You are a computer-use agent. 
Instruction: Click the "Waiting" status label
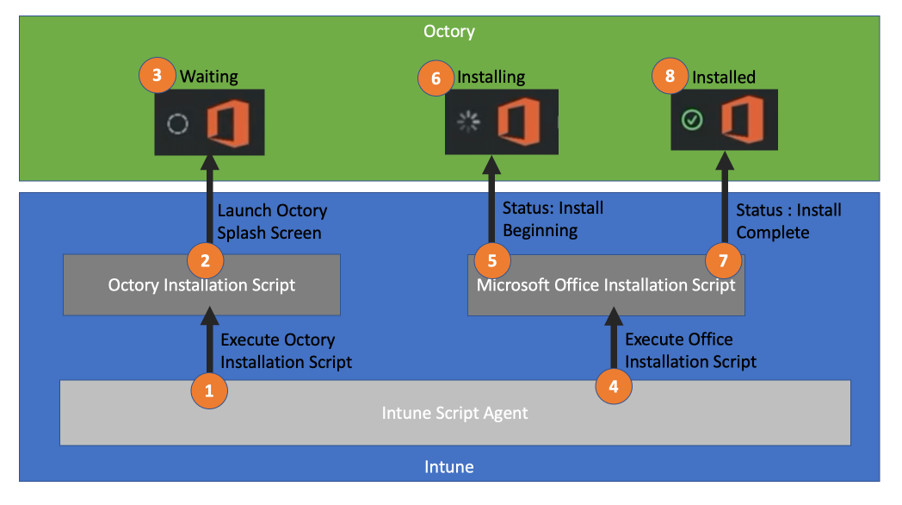coord(209,76)
